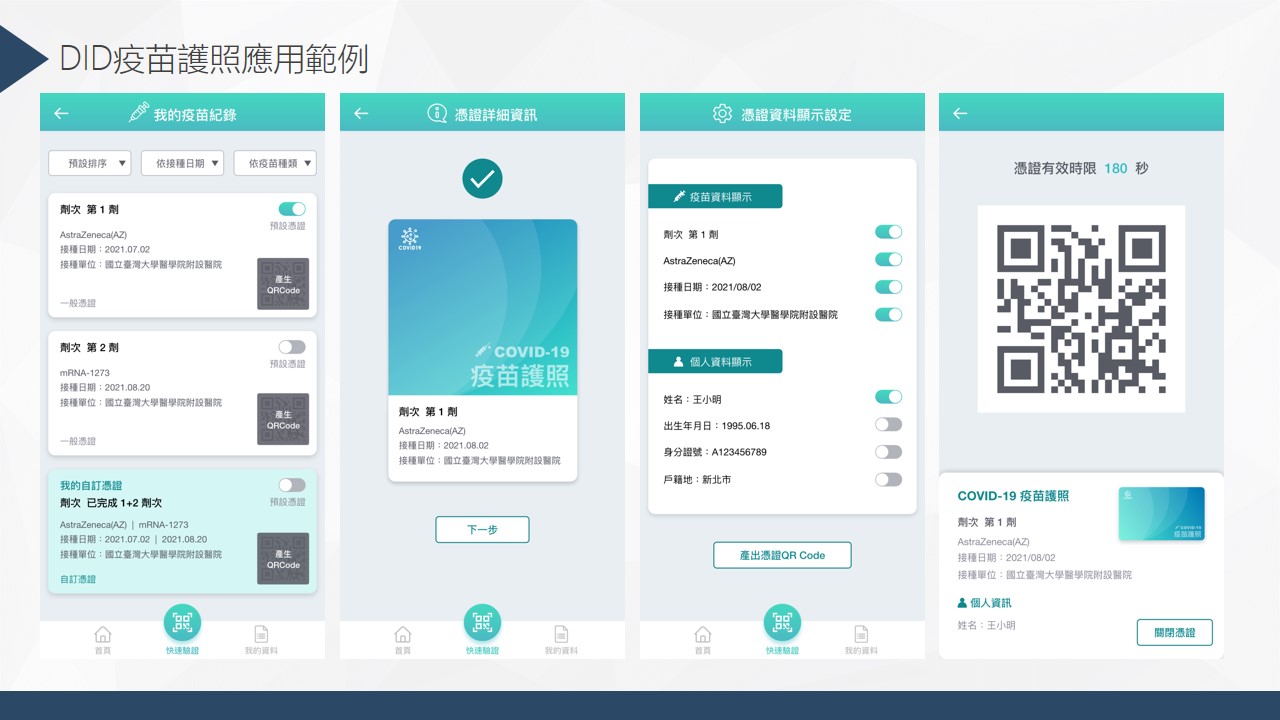Click 自訂憑證 link on custom card
The height and width of the screenshot is (720, 1280).
(x=78, y=579)
